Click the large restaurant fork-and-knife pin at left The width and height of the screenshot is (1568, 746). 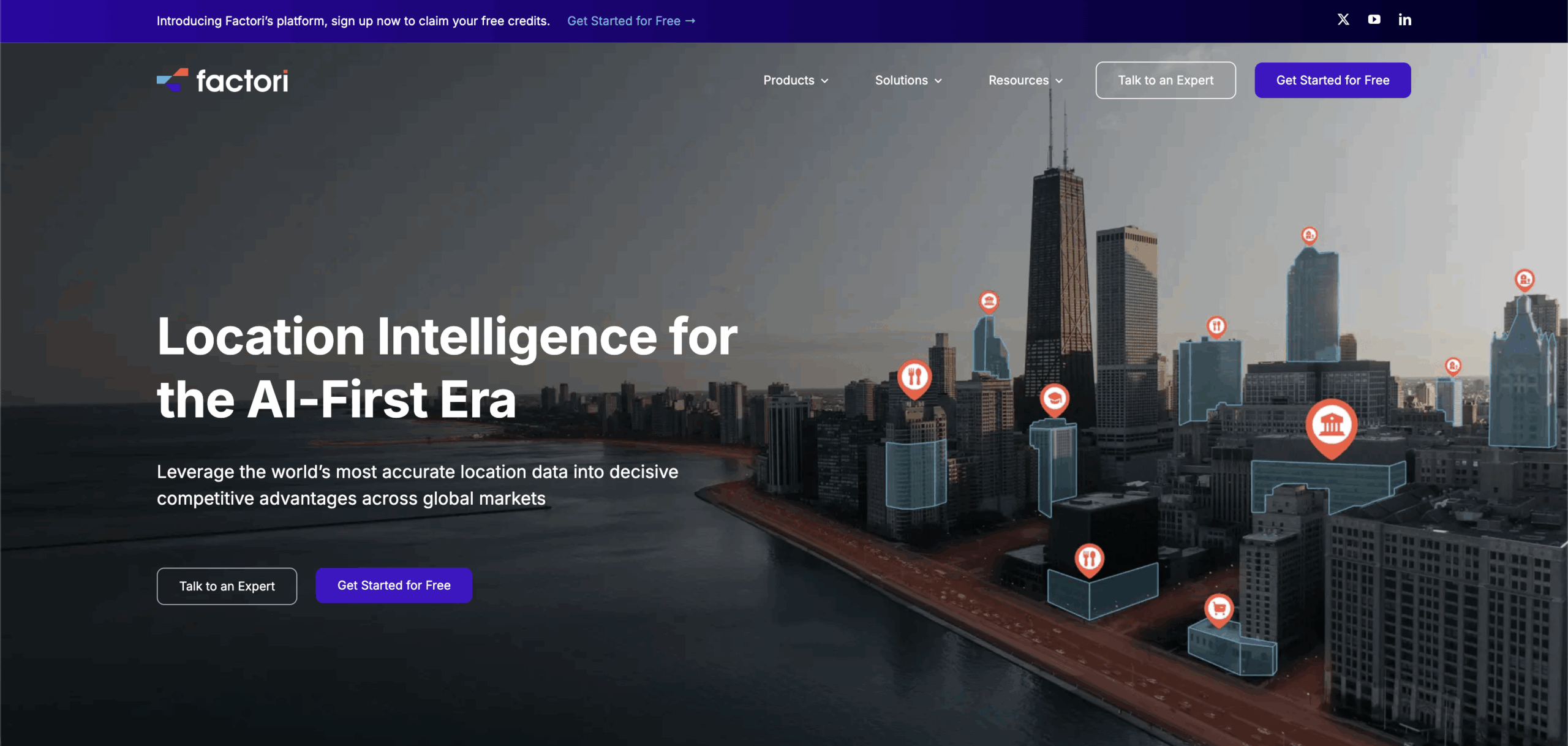pos(914,377)
